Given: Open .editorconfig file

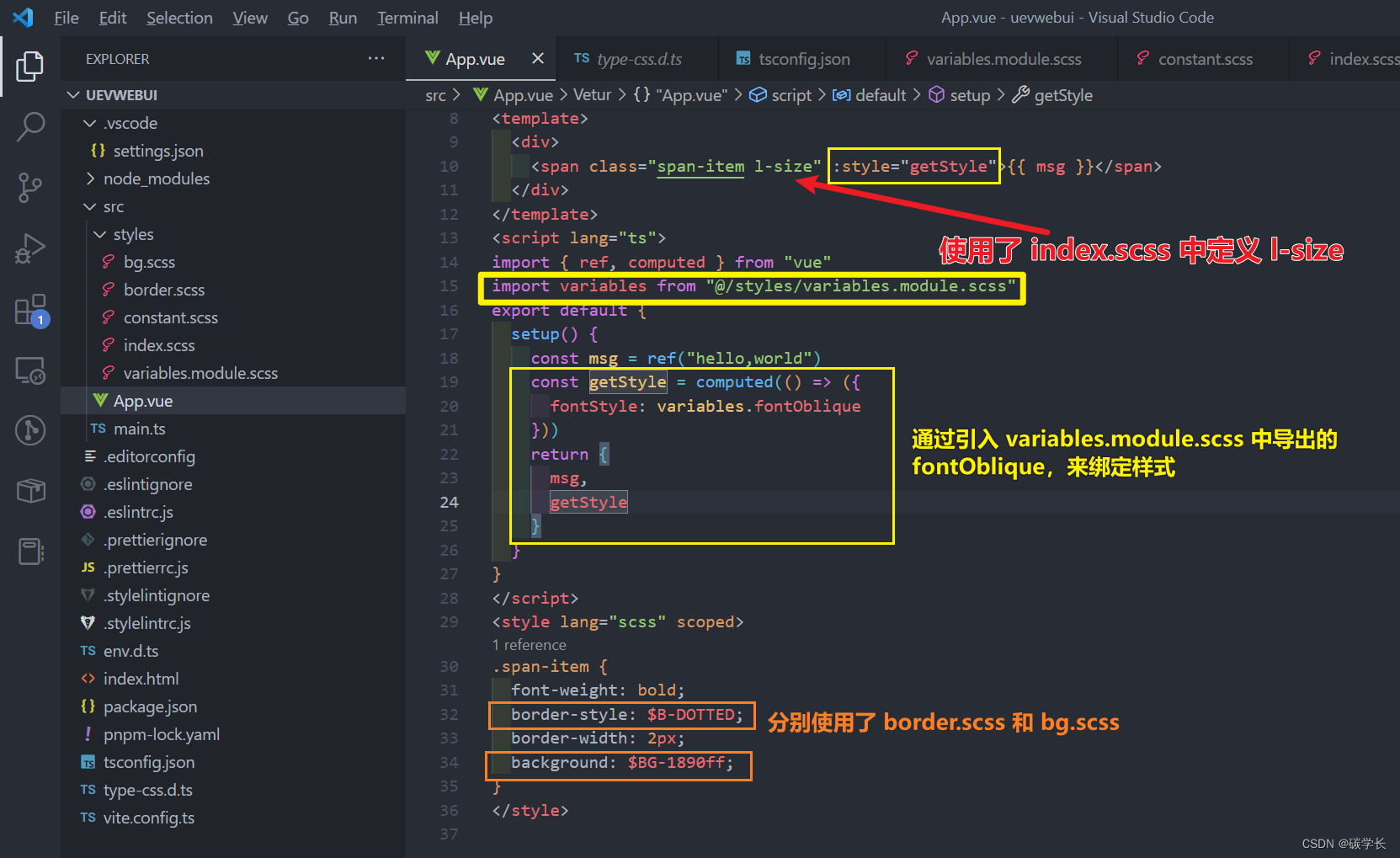Looking at the screenshot, I should click(x=233, y=456).
